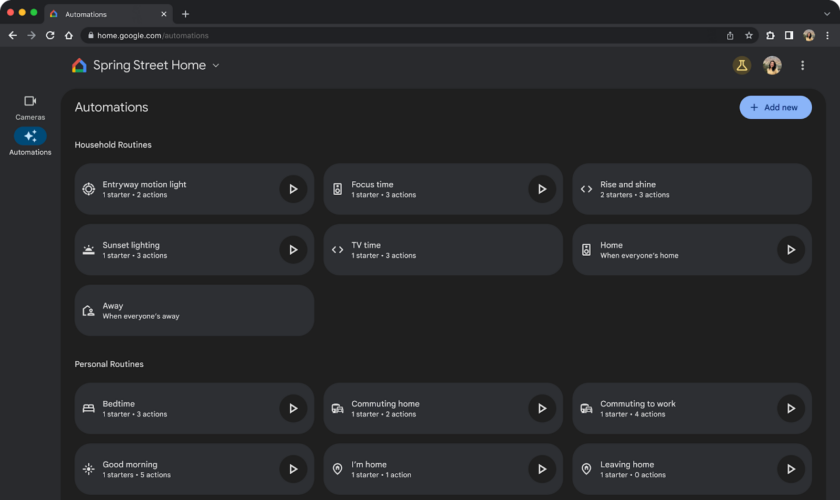The image size is (840, 500).
Task: Open the three-dot more options menu
Action: pyautogui.click(x=802, y=66)
